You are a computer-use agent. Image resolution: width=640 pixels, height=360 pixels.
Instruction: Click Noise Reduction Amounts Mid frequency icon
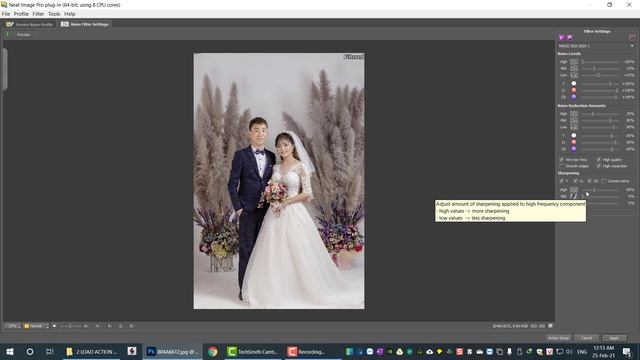coord(574,120)
